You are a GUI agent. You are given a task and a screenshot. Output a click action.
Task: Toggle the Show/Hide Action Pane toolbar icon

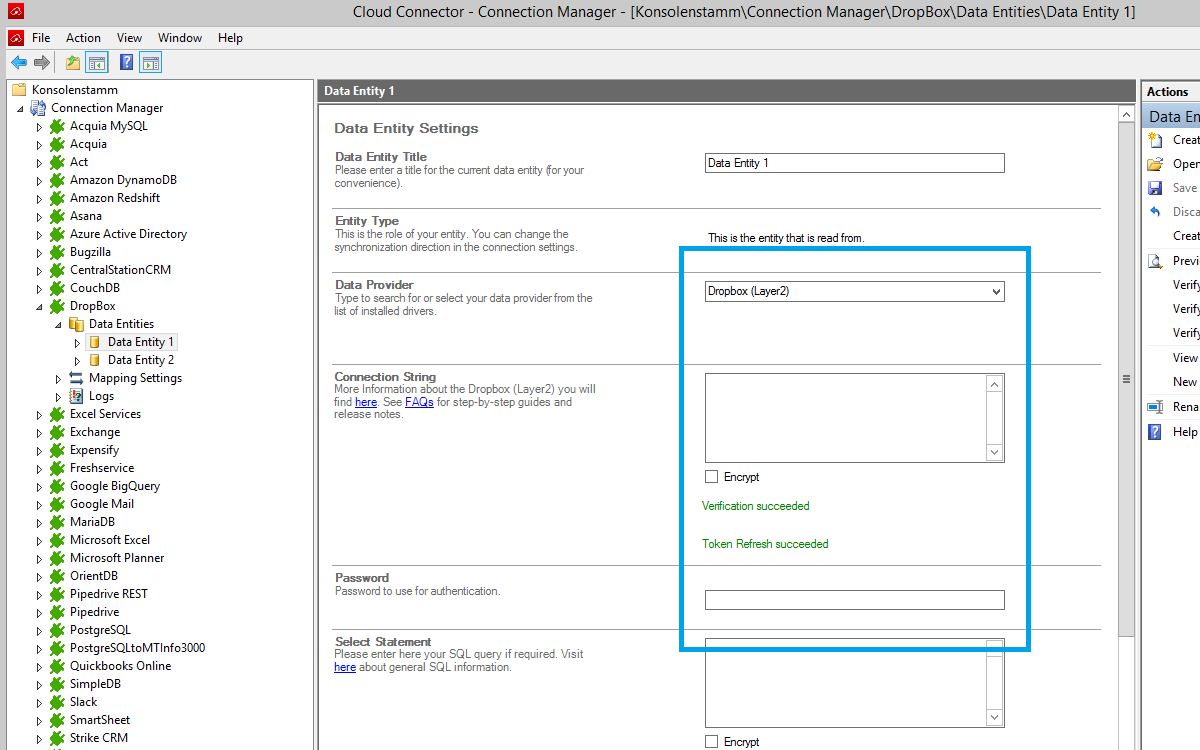(x=151, y=63)
